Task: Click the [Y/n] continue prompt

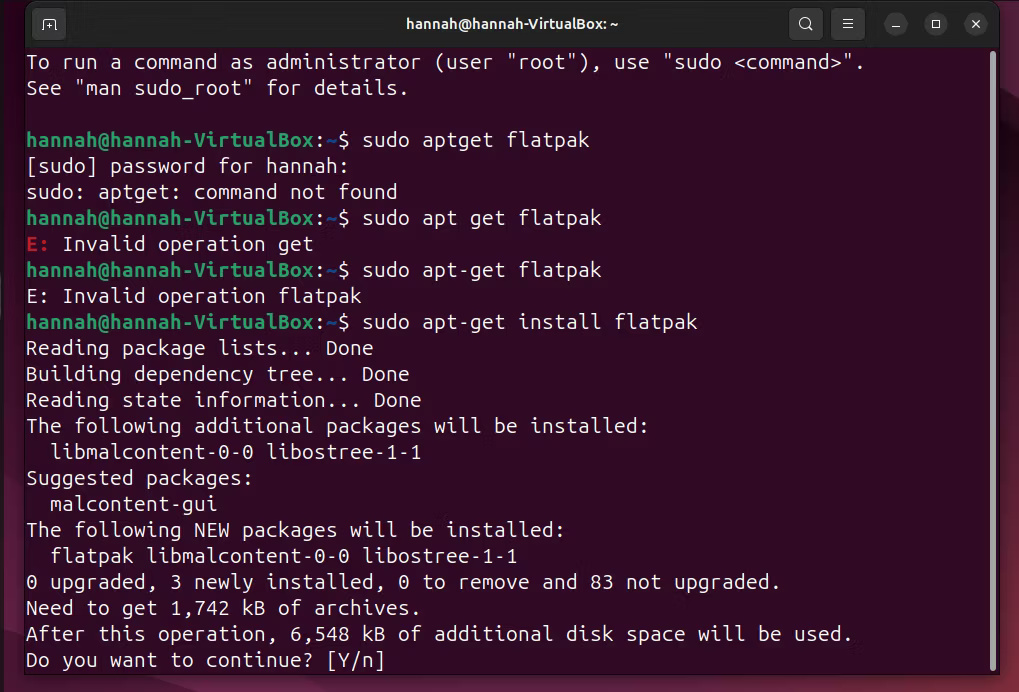Action: (x=360, y=660)
